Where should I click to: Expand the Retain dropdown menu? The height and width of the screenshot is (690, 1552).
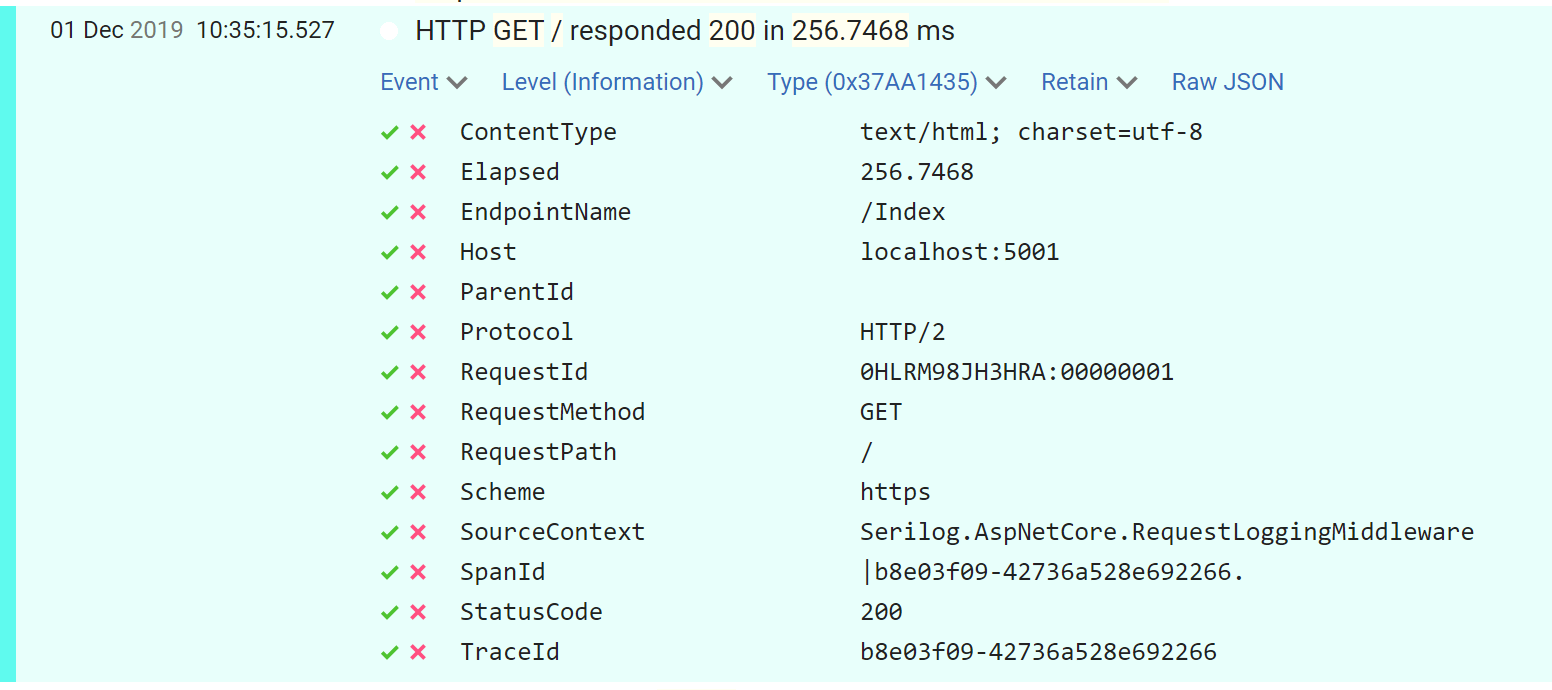click(1088, 82)
